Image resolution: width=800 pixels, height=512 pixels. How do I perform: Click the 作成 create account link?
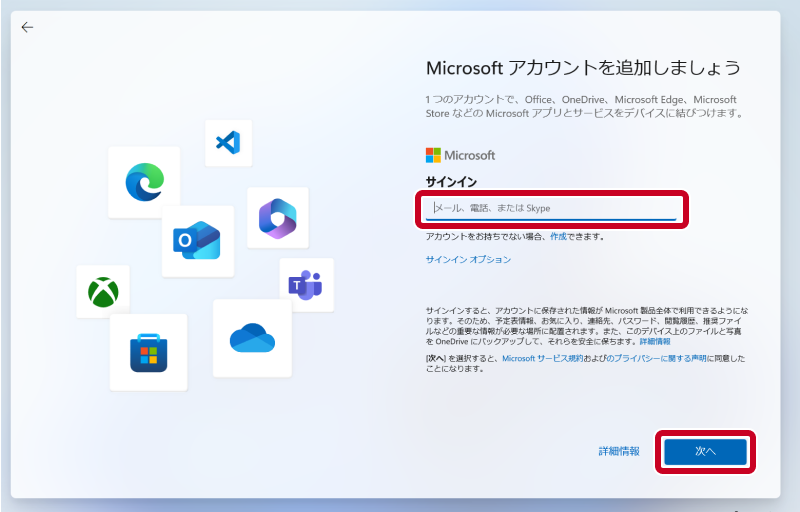[558, 237]
